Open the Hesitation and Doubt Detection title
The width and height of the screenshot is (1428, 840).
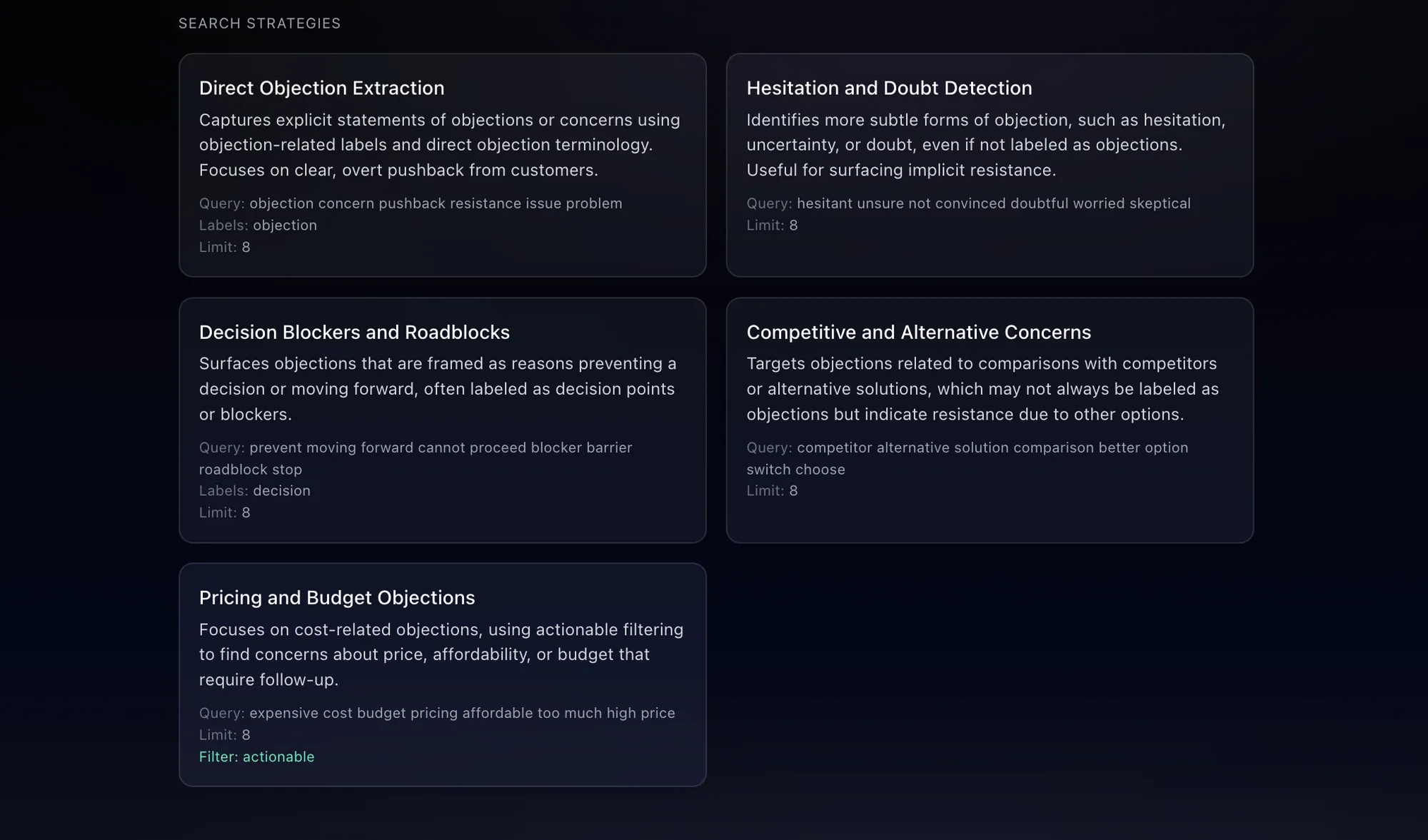(x=889, y=88)
